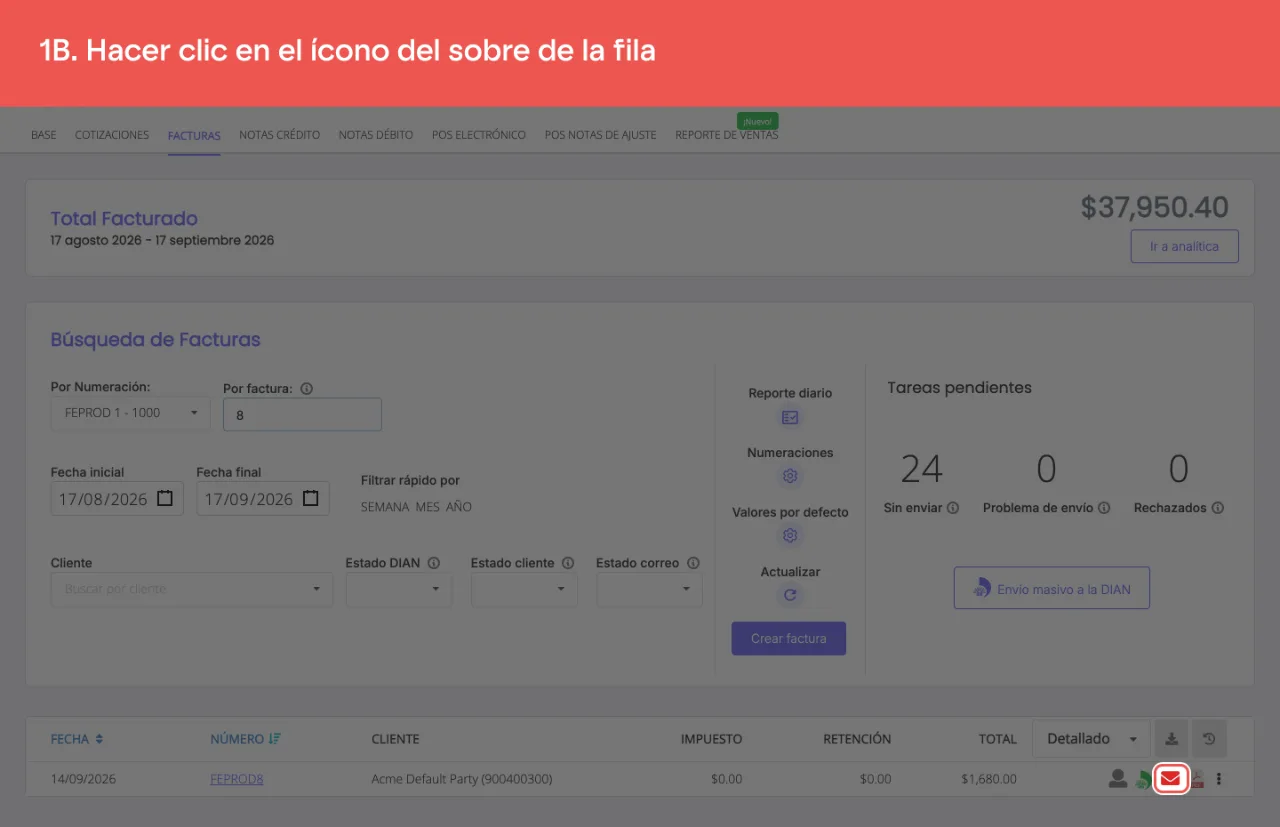Screen dimensions: 1280x827
Task: Open calendar picker for Fecha final
Action: [311, 498]
